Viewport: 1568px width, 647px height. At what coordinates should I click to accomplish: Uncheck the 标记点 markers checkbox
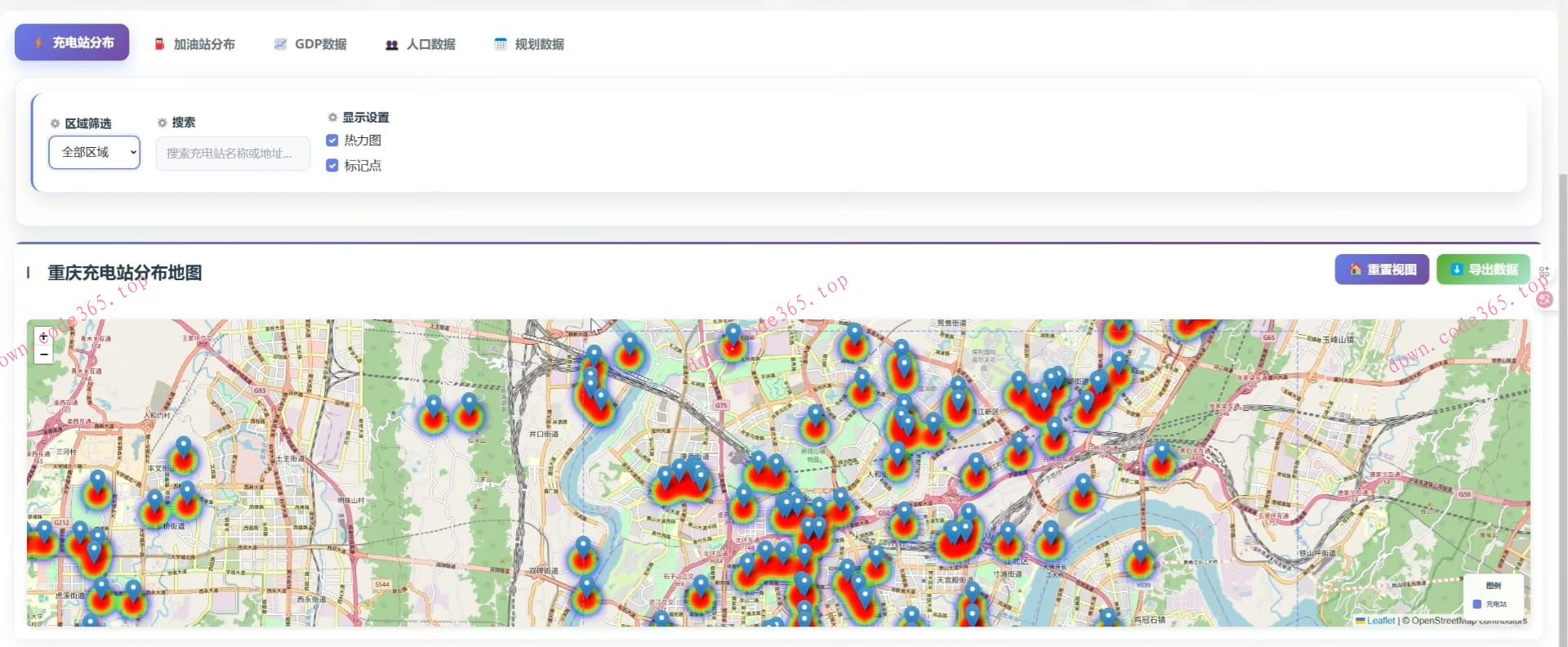(332, 166)
